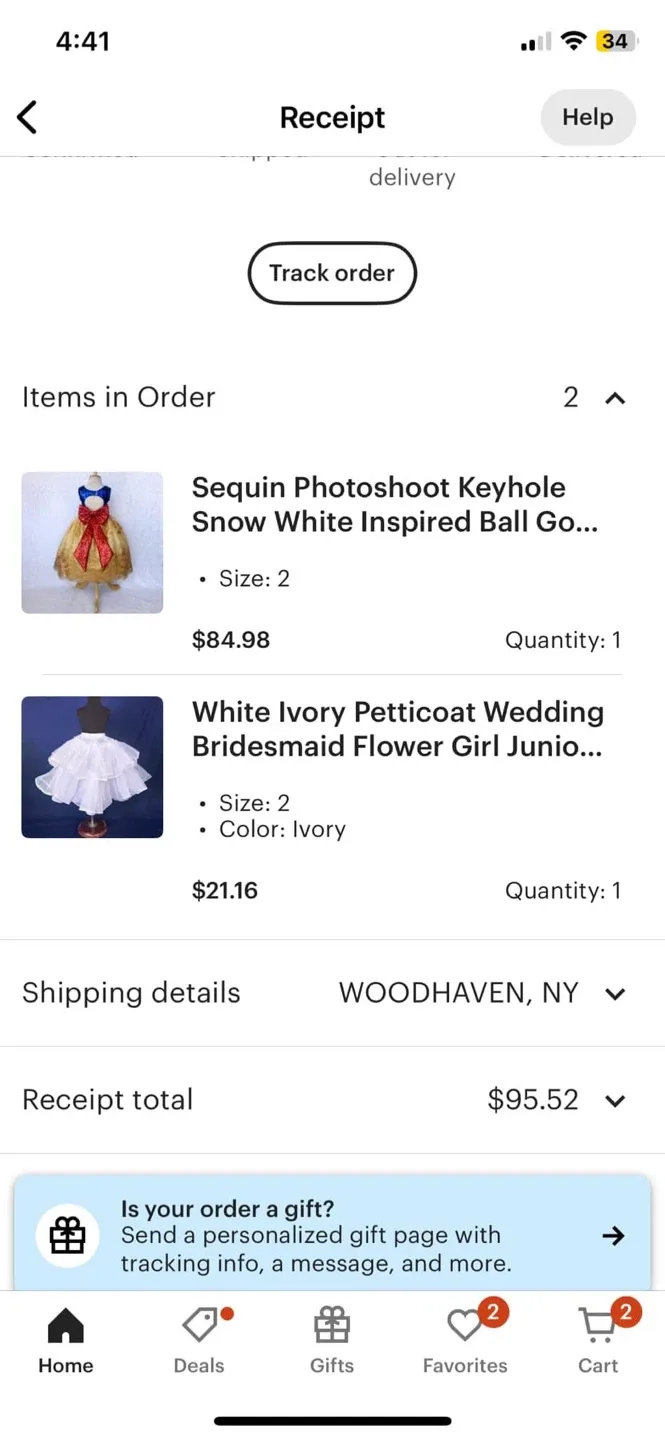Open Help from the top right
The height and width of the screenshot is (1440, 665).
coord(587,117)
